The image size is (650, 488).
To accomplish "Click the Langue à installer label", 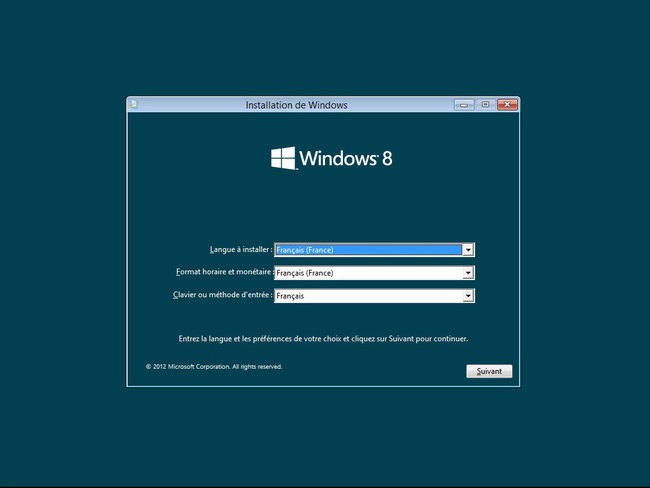I will click(241, 250).
